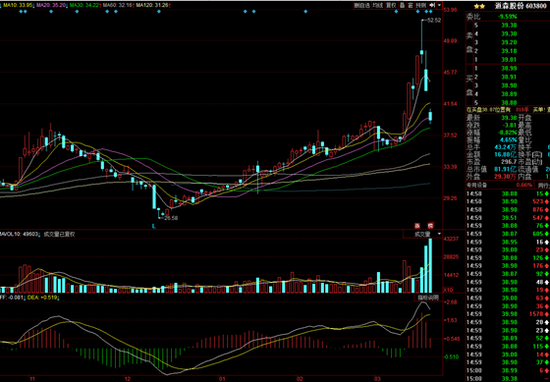550x382 pixels.
Task: Click the 指标说明 indicator explanation button
Action: [x=428, y=298]
